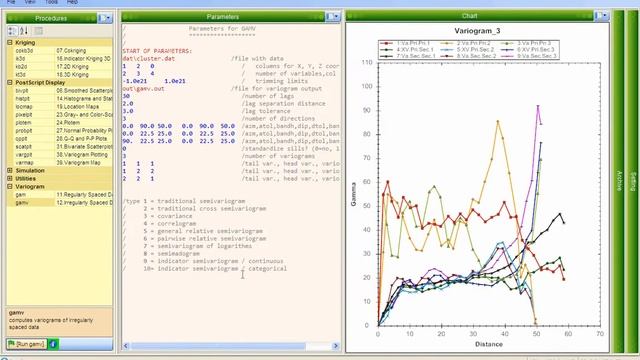Click the 6:XV Pri Sec 3 legend entry
Image resolution: width=640 pixels, height=360 pixels.
[x=528, y=49]
